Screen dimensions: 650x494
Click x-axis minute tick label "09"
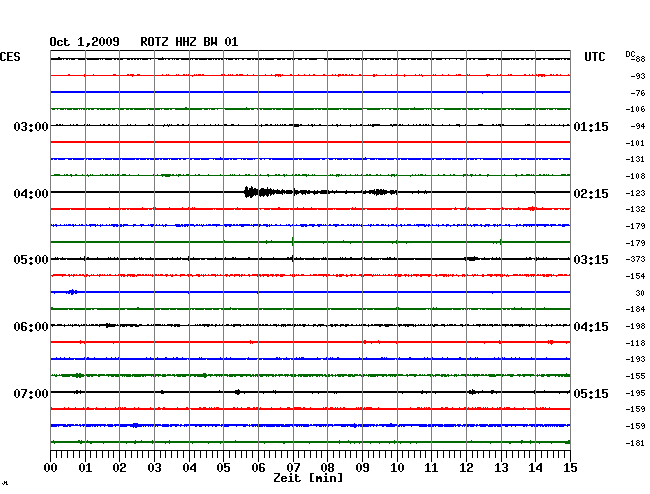coord(362,468)
